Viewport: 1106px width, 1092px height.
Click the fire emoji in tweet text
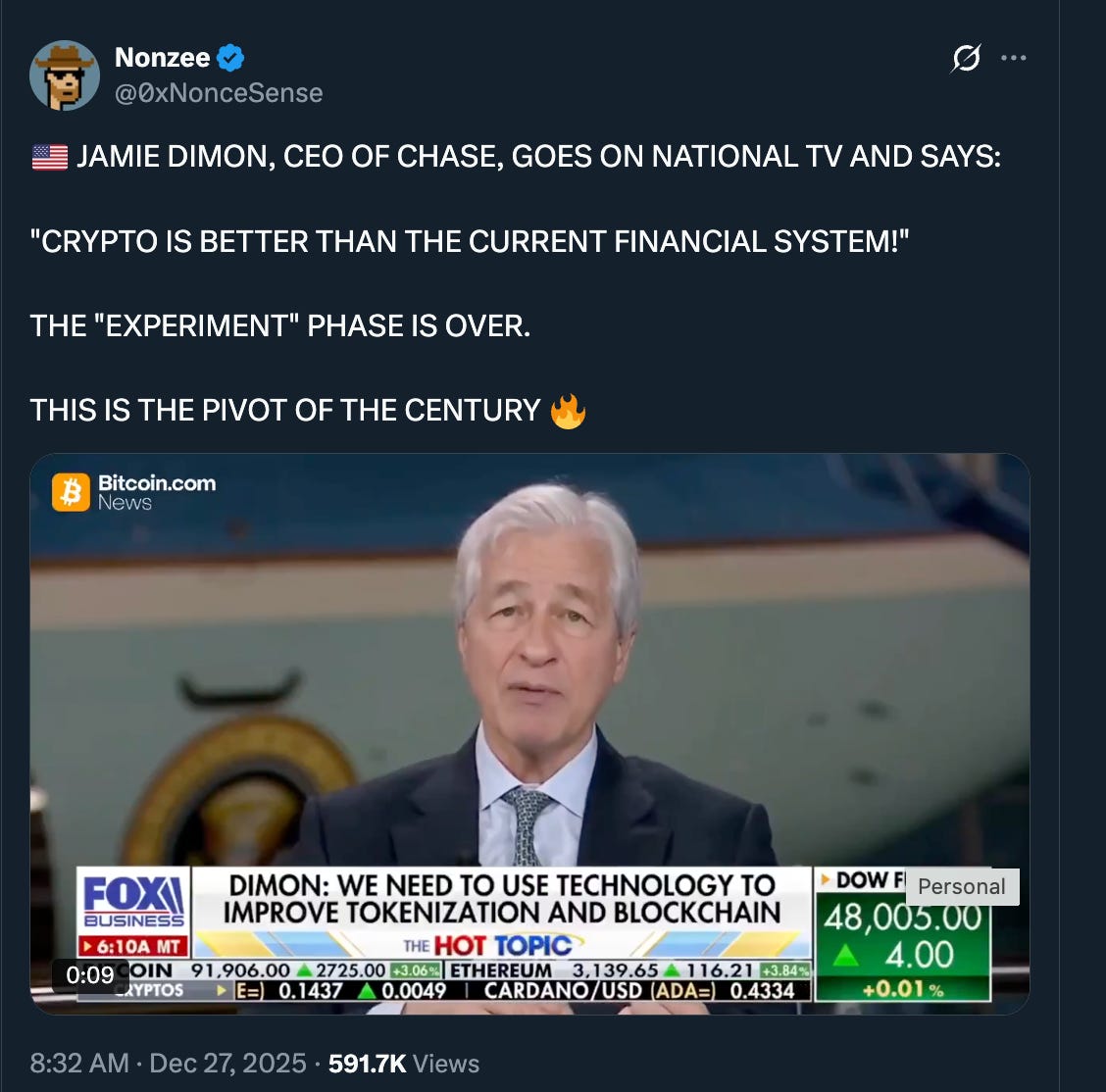568,411
